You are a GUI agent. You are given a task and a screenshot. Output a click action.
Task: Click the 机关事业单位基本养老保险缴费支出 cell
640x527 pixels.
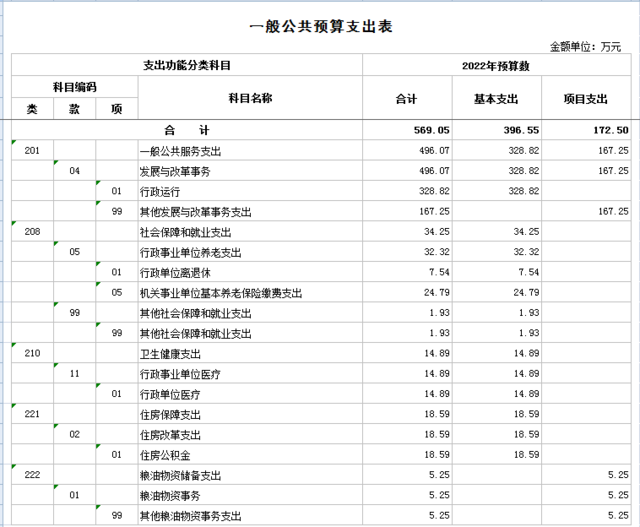[x=220, y=293]
